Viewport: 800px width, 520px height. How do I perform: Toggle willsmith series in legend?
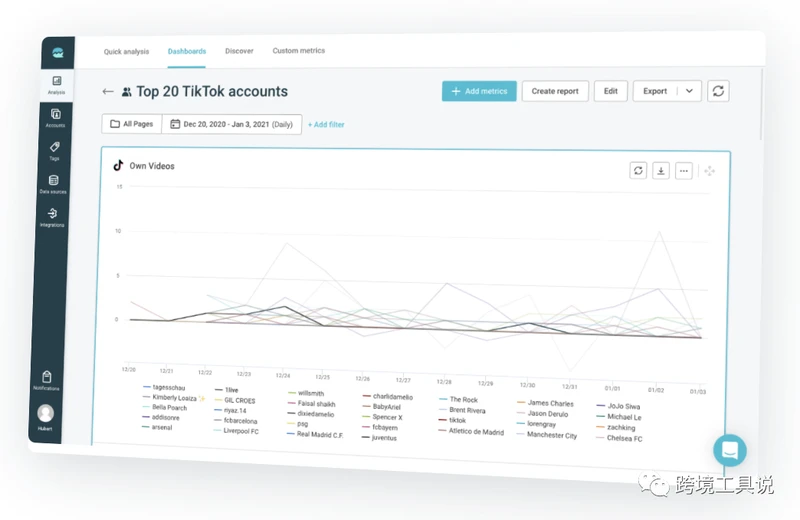pyautogui.click(x=306, y=393)
